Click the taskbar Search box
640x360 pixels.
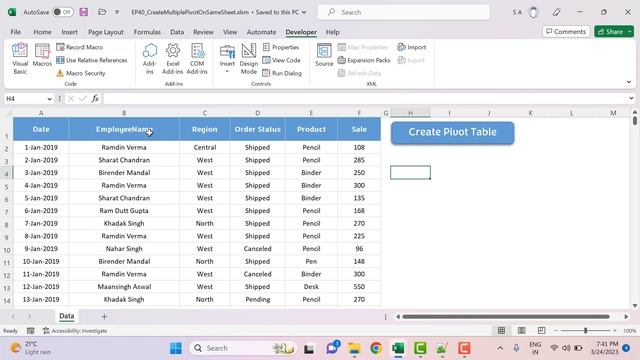tap(243, 348)
